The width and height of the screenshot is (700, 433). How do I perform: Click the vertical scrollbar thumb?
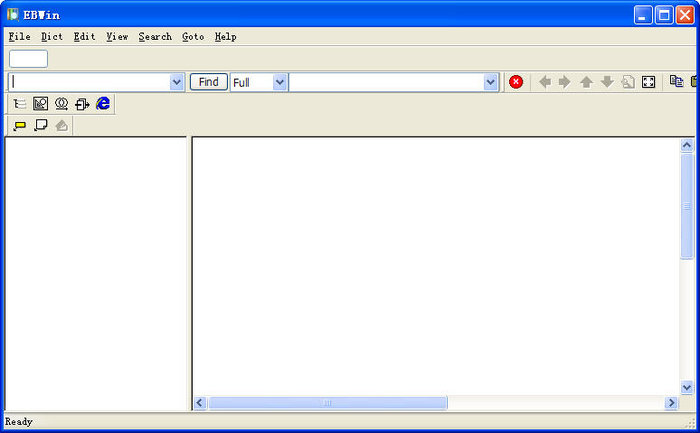coord(687,206)
